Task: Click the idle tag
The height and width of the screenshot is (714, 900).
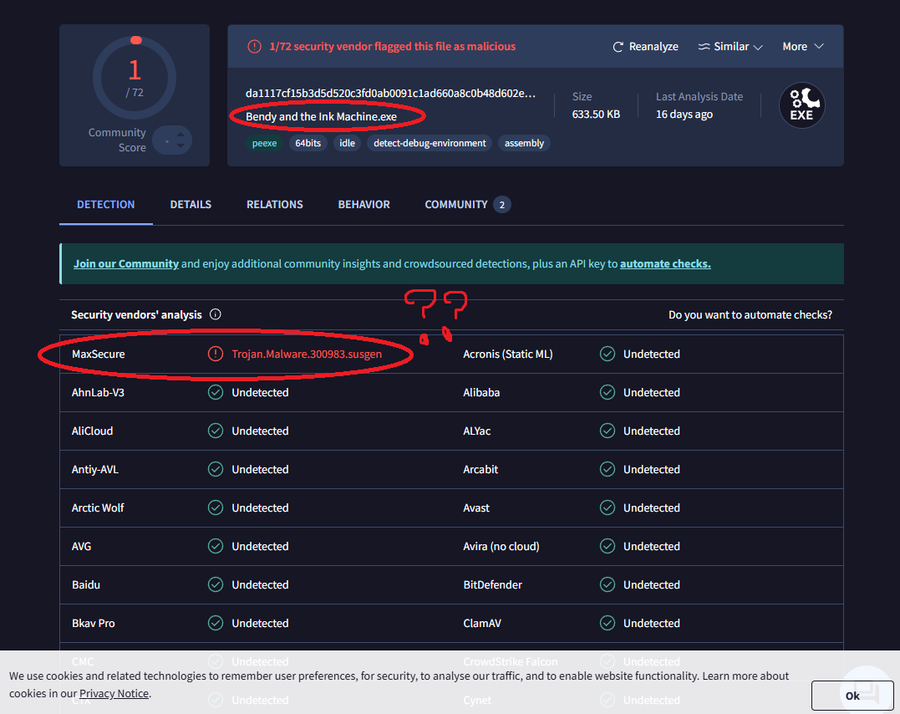Action: 347,143
